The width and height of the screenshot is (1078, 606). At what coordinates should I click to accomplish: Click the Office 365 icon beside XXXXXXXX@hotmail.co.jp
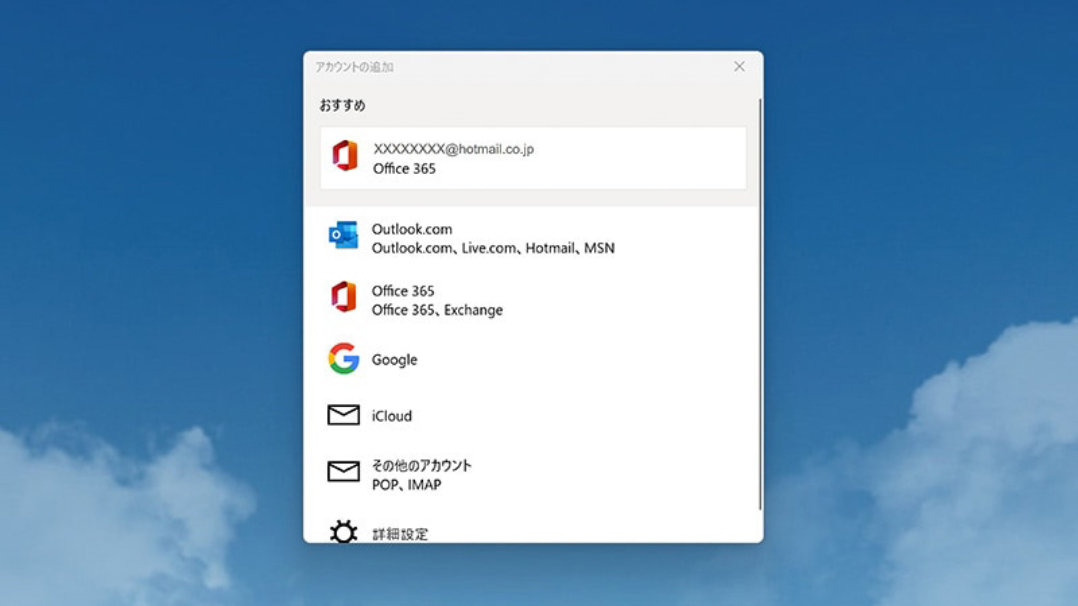(x=345, y=155)
